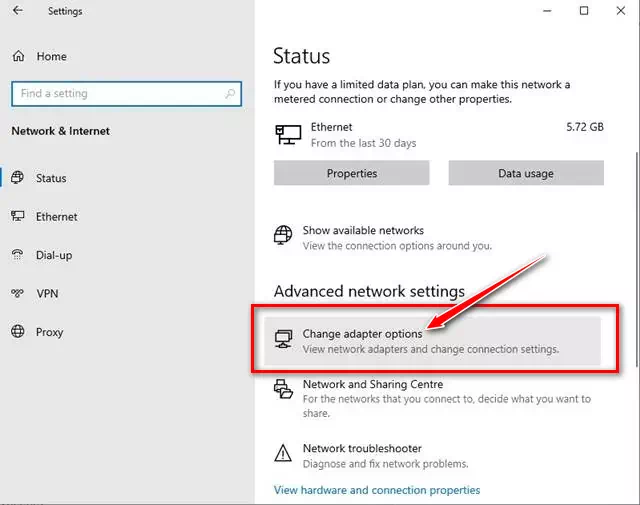
Task: Click the Home house icon
Action: pyautogui.click(x=18, y=56)
